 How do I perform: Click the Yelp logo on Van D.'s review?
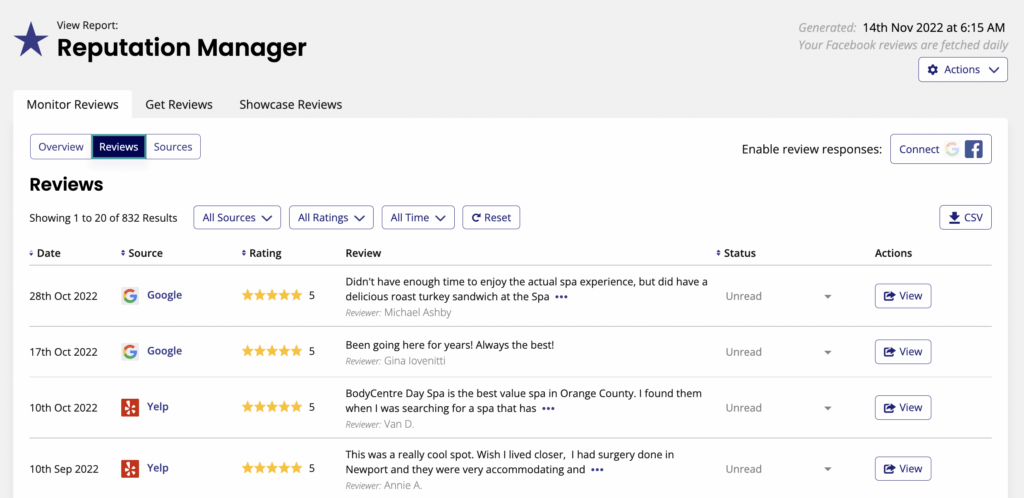pos(130,408)
